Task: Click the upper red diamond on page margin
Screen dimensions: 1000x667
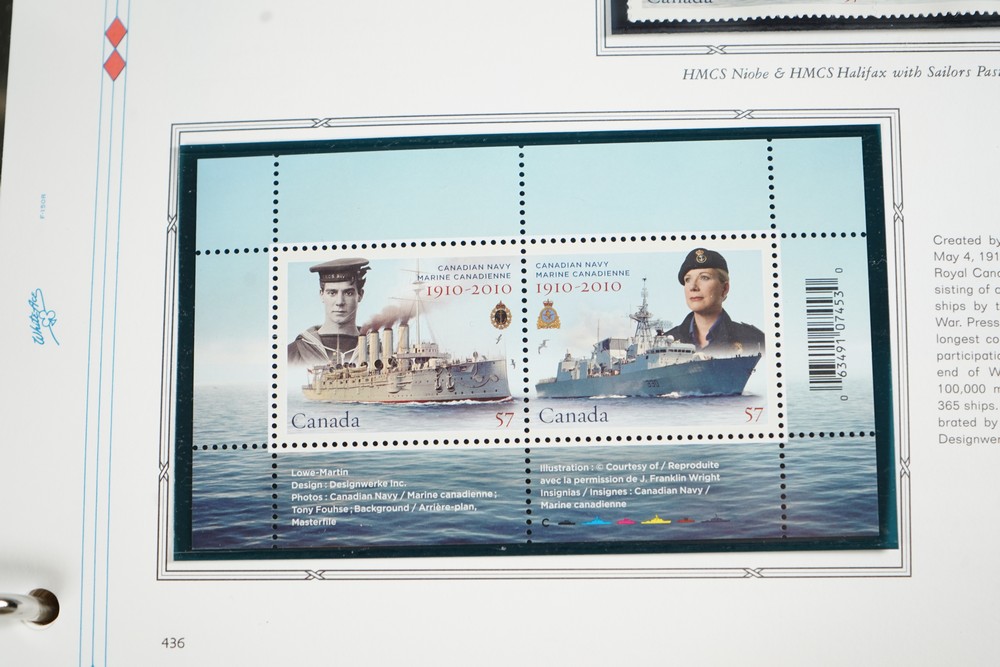Action: coord(116,32)
